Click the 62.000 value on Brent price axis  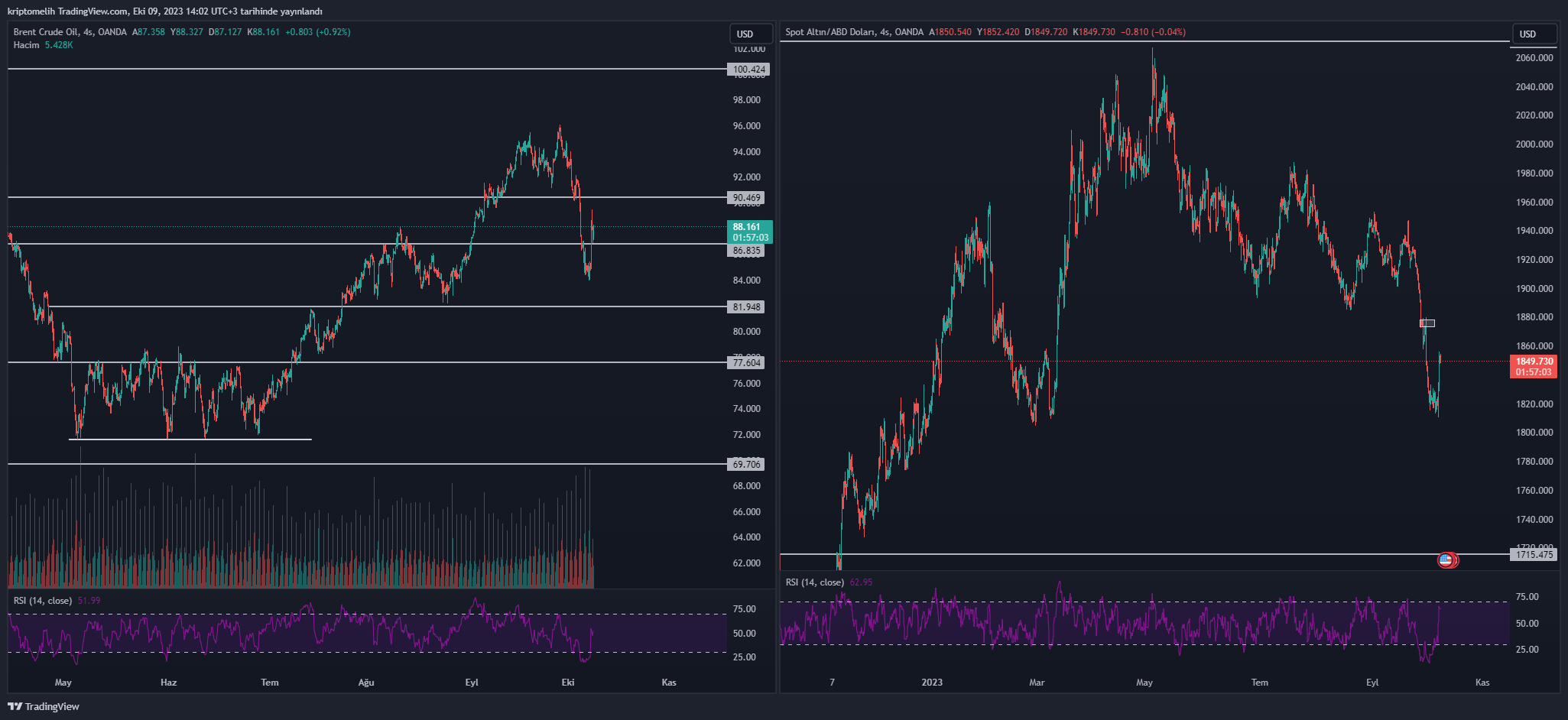pyautogui.click(x=747, y=563)
